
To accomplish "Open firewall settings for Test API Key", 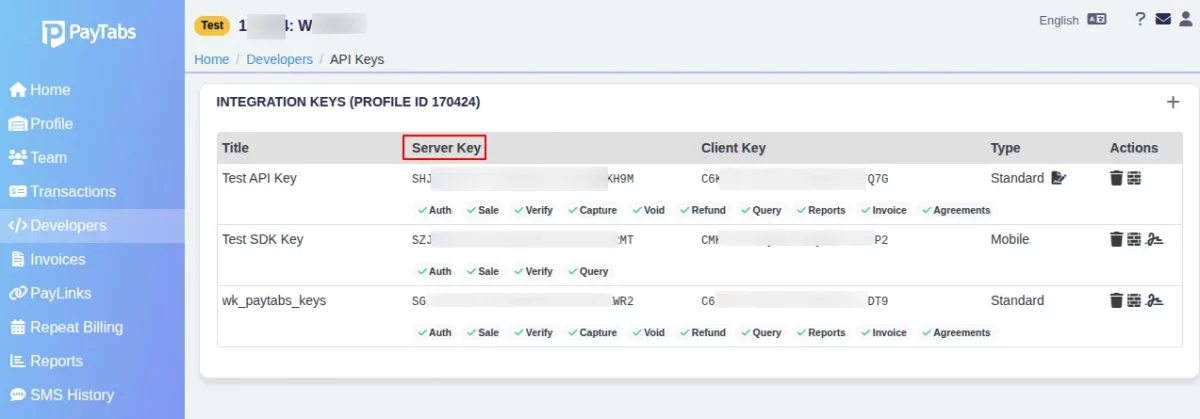I will [x=1134, y=178].
